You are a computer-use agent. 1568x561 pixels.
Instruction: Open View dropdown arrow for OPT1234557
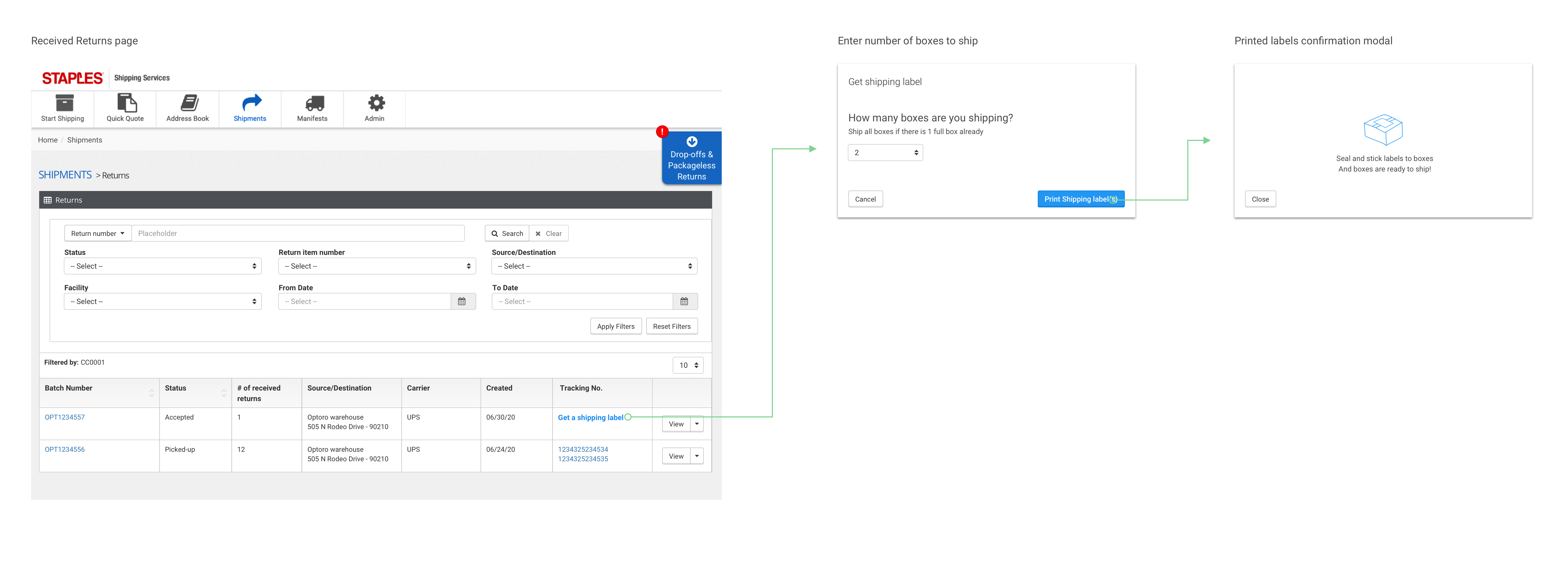click(697, 424)
